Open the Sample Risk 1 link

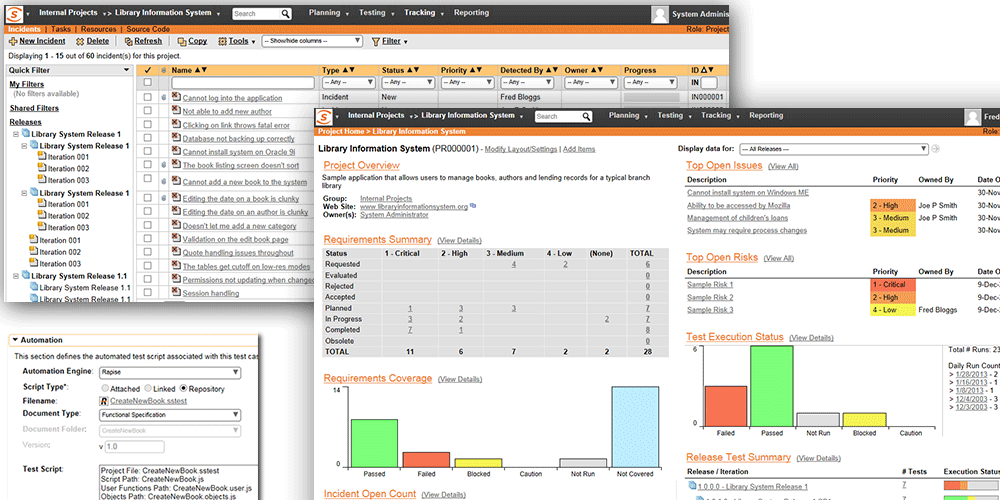(x=710, y=285)
